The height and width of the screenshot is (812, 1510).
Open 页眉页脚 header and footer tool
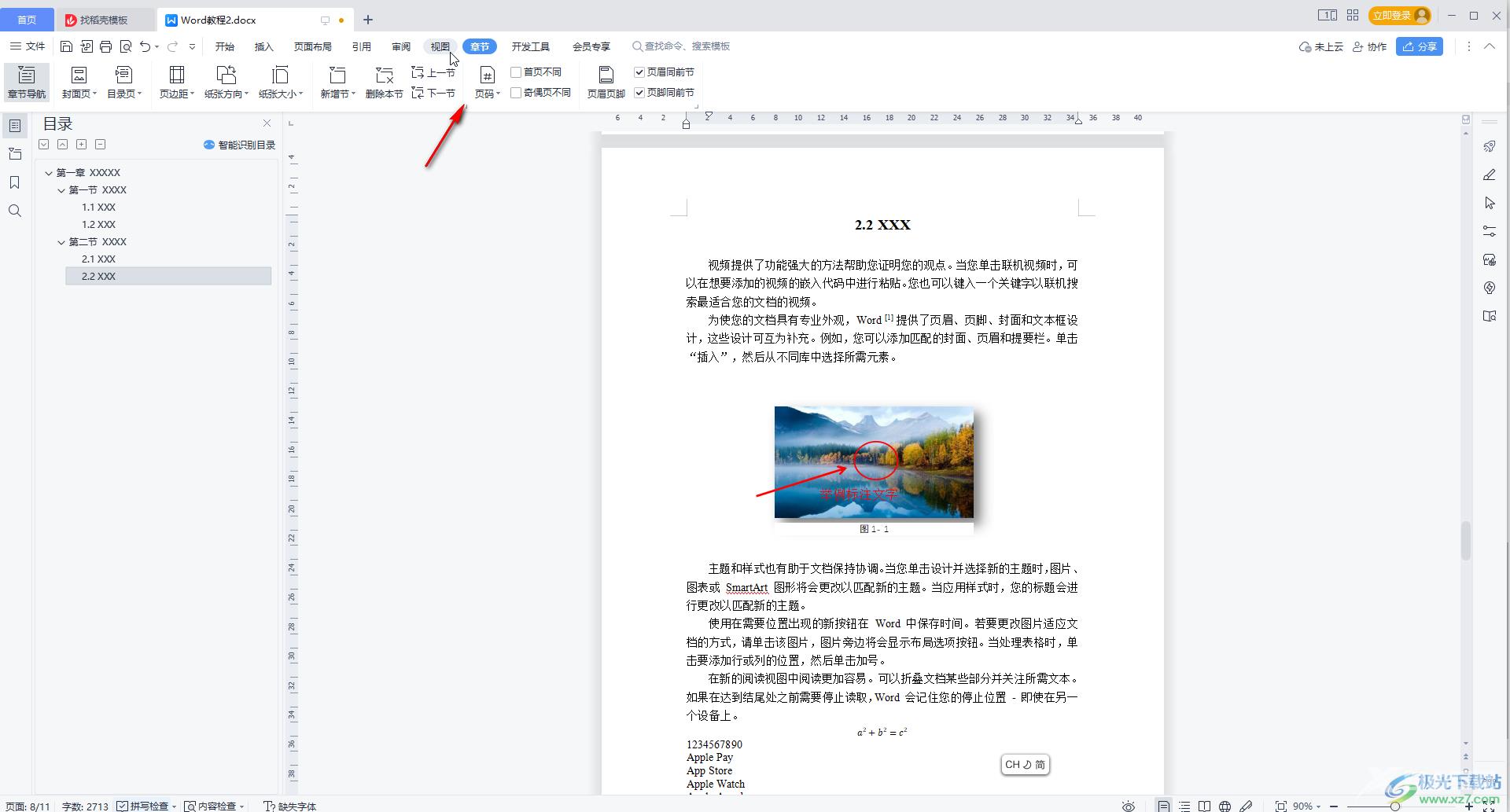(x=606, y=82)
